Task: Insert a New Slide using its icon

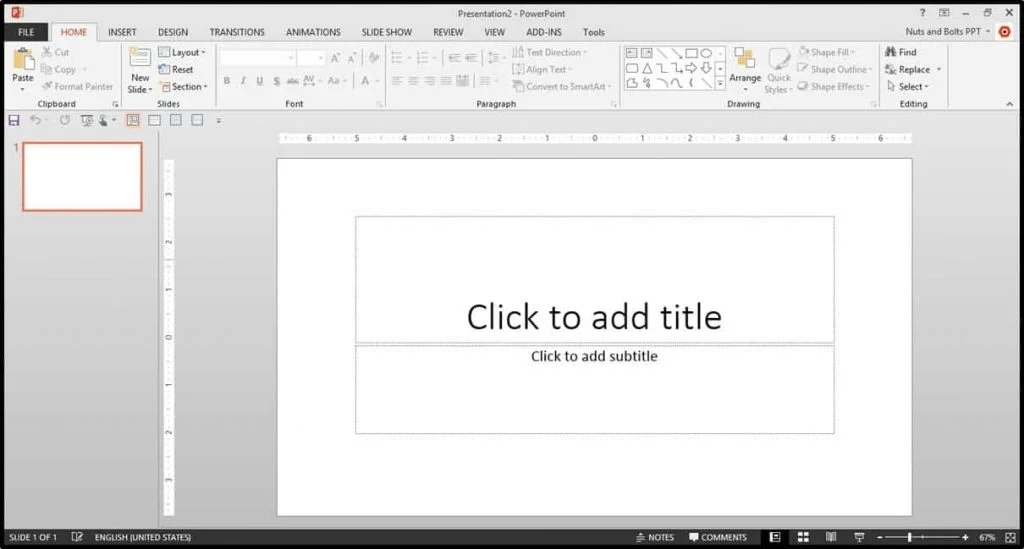Action: (x=140, y=58)
